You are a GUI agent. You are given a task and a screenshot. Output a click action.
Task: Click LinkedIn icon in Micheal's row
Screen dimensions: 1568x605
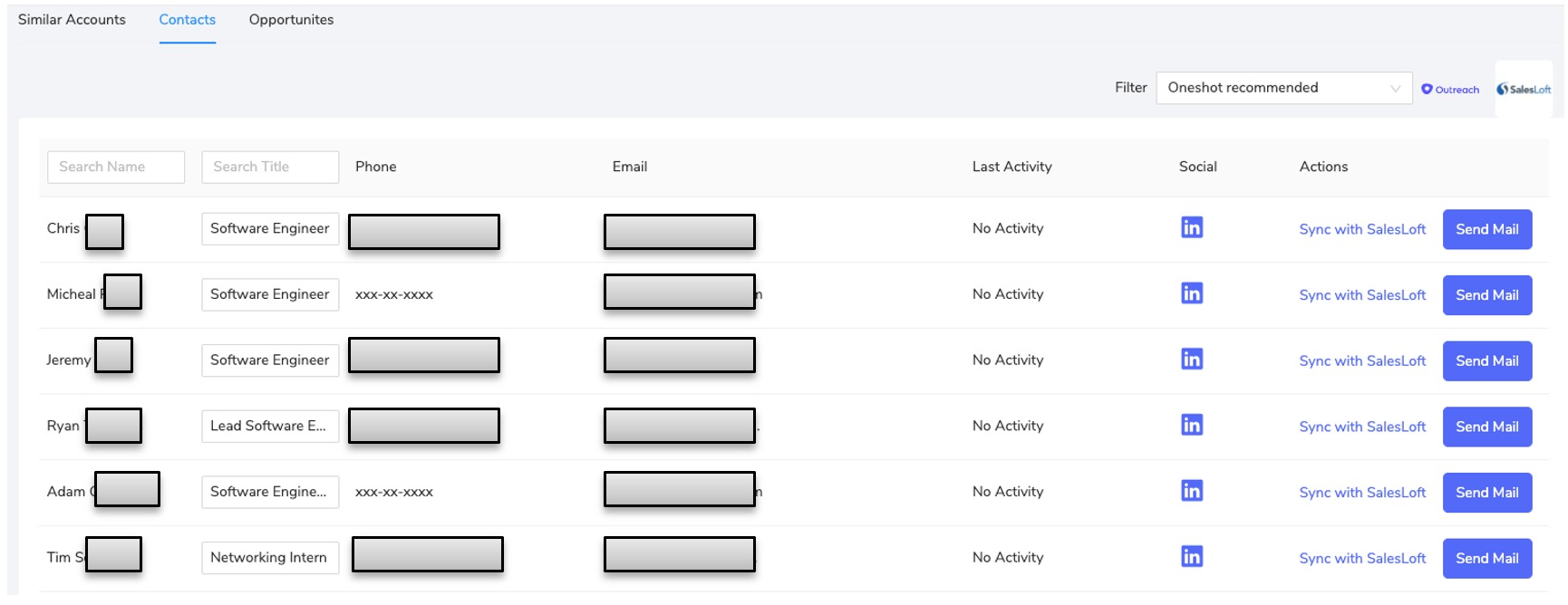(1192, 293)
